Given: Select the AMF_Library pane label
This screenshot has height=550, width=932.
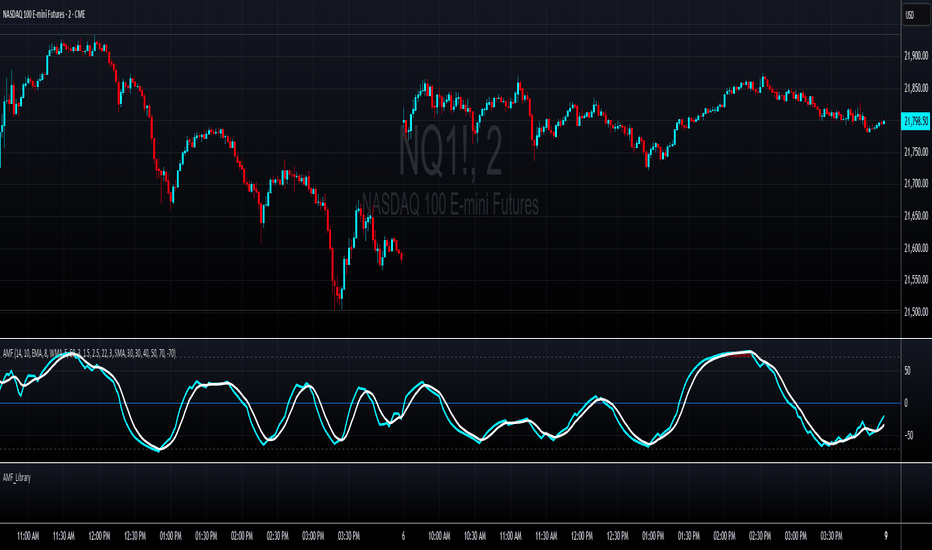Looking at the screenshot, I should point(17,477).
